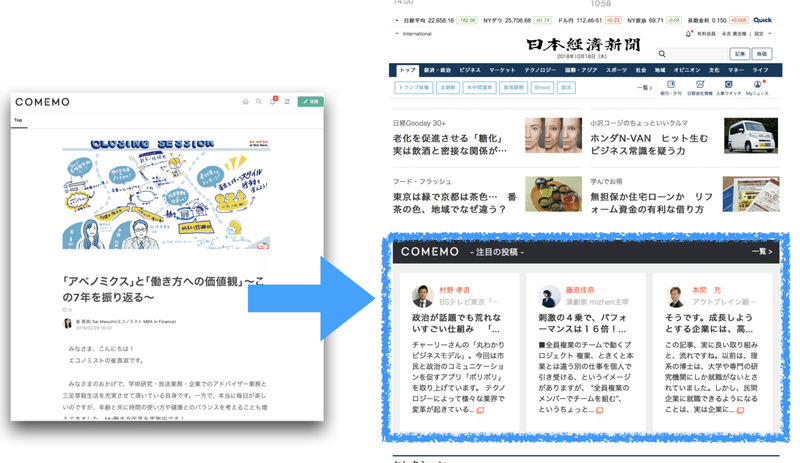Screen dimensions: 800x463
Task: Click the comment icon on 村野 post
Action: click(x=480, y=410)
